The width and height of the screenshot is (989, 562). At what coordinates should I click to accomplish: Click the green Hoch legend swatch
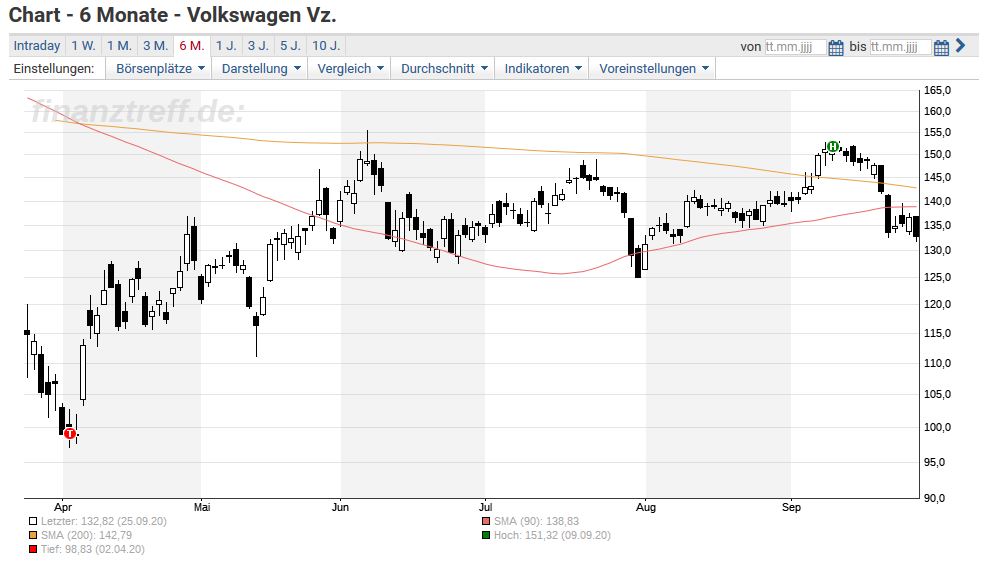coord(486,536)
